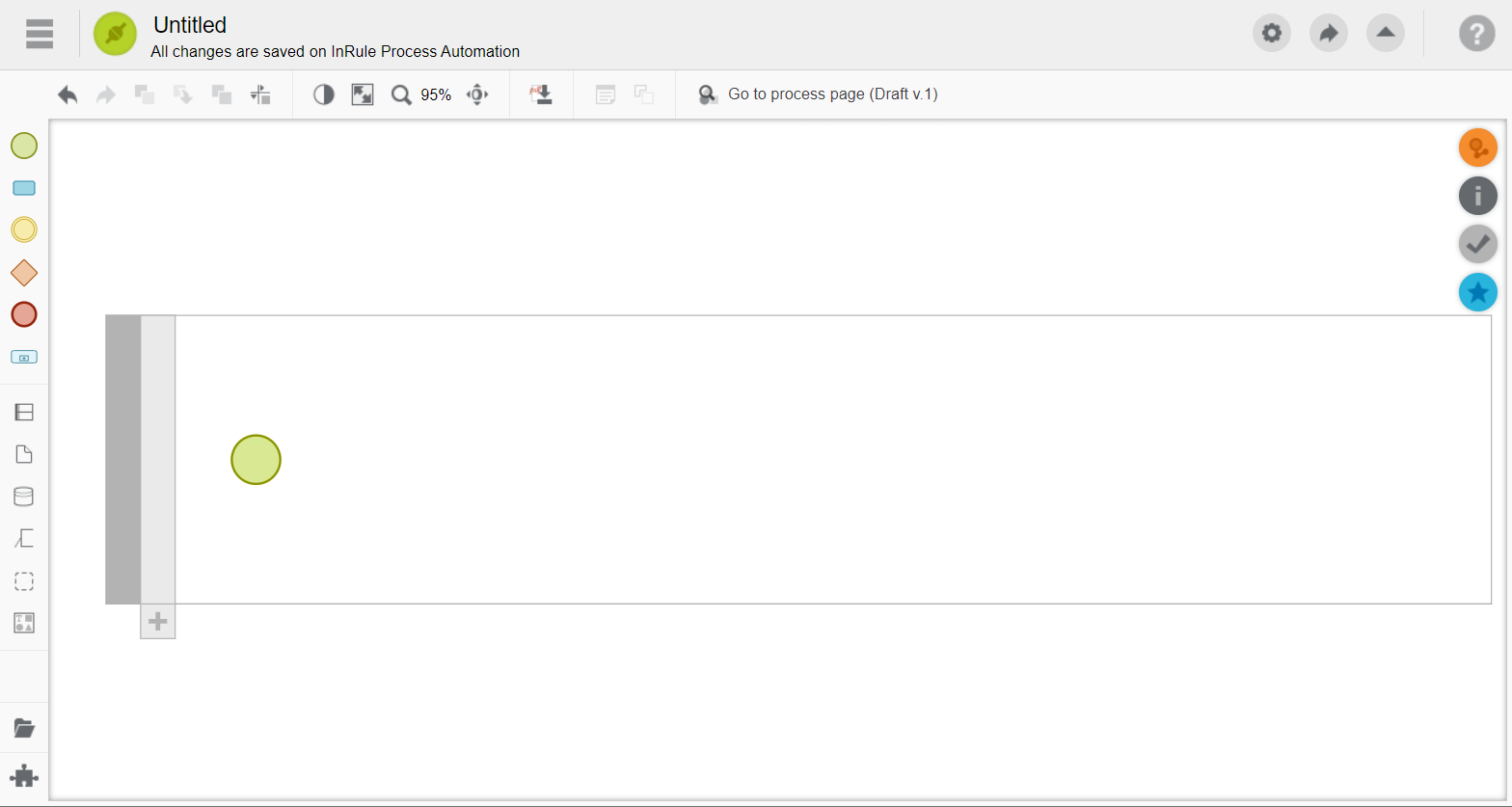Image resolution: width=1512 pixels, height=807 pixels.
Task: Pick the pool/lane shape tool
Action: (24, 413)
